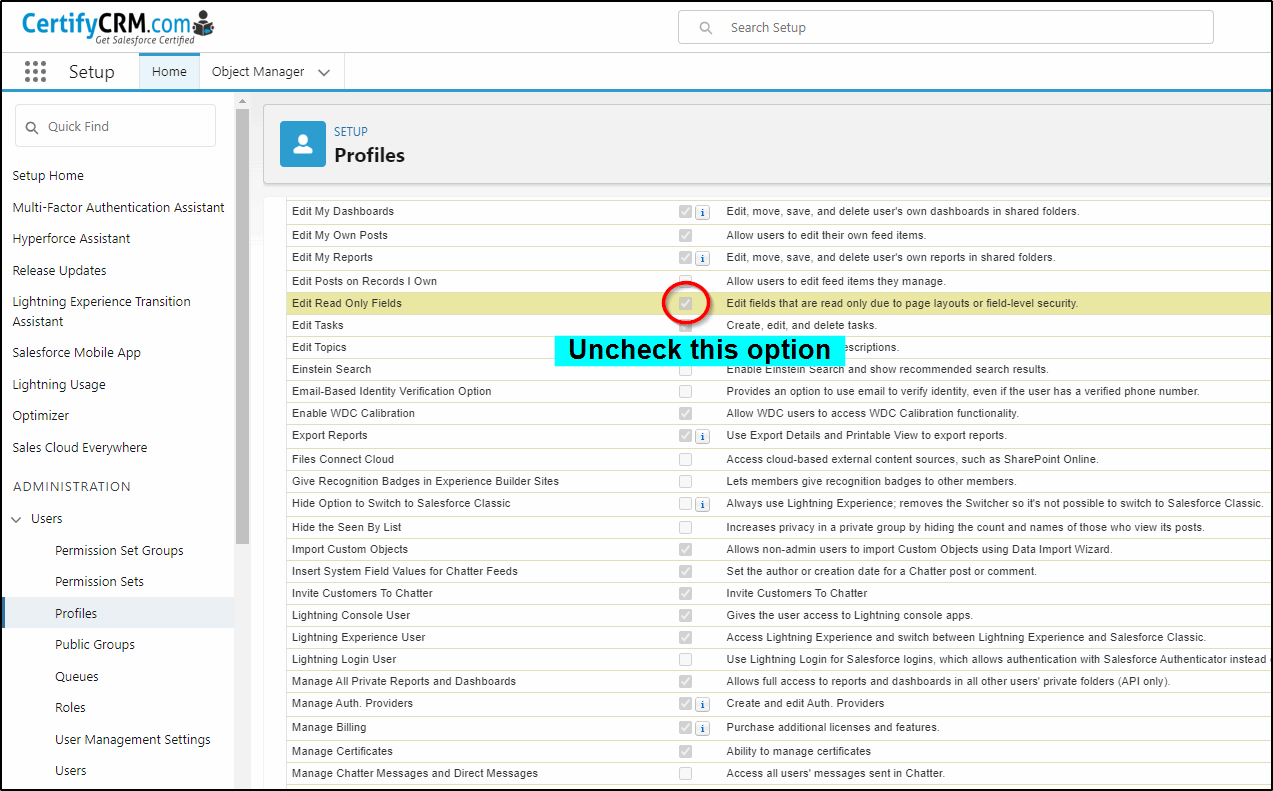Click the magnifier icon in Search Setup

[x=705, y=27]
